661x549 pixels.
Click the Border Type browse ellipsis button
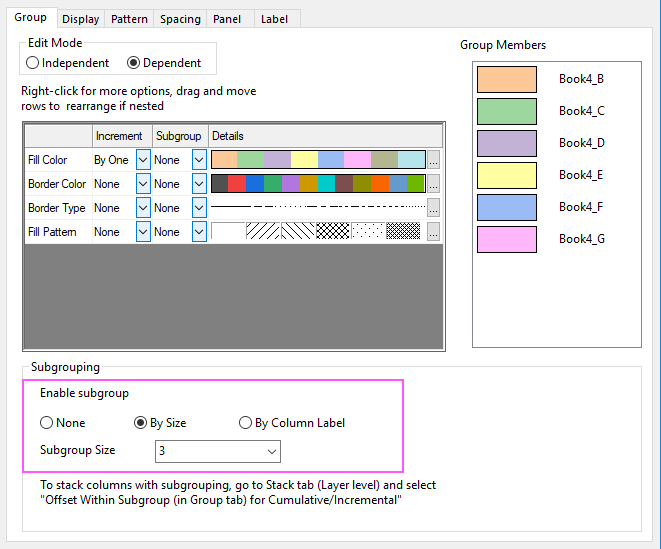click(433, 208)
